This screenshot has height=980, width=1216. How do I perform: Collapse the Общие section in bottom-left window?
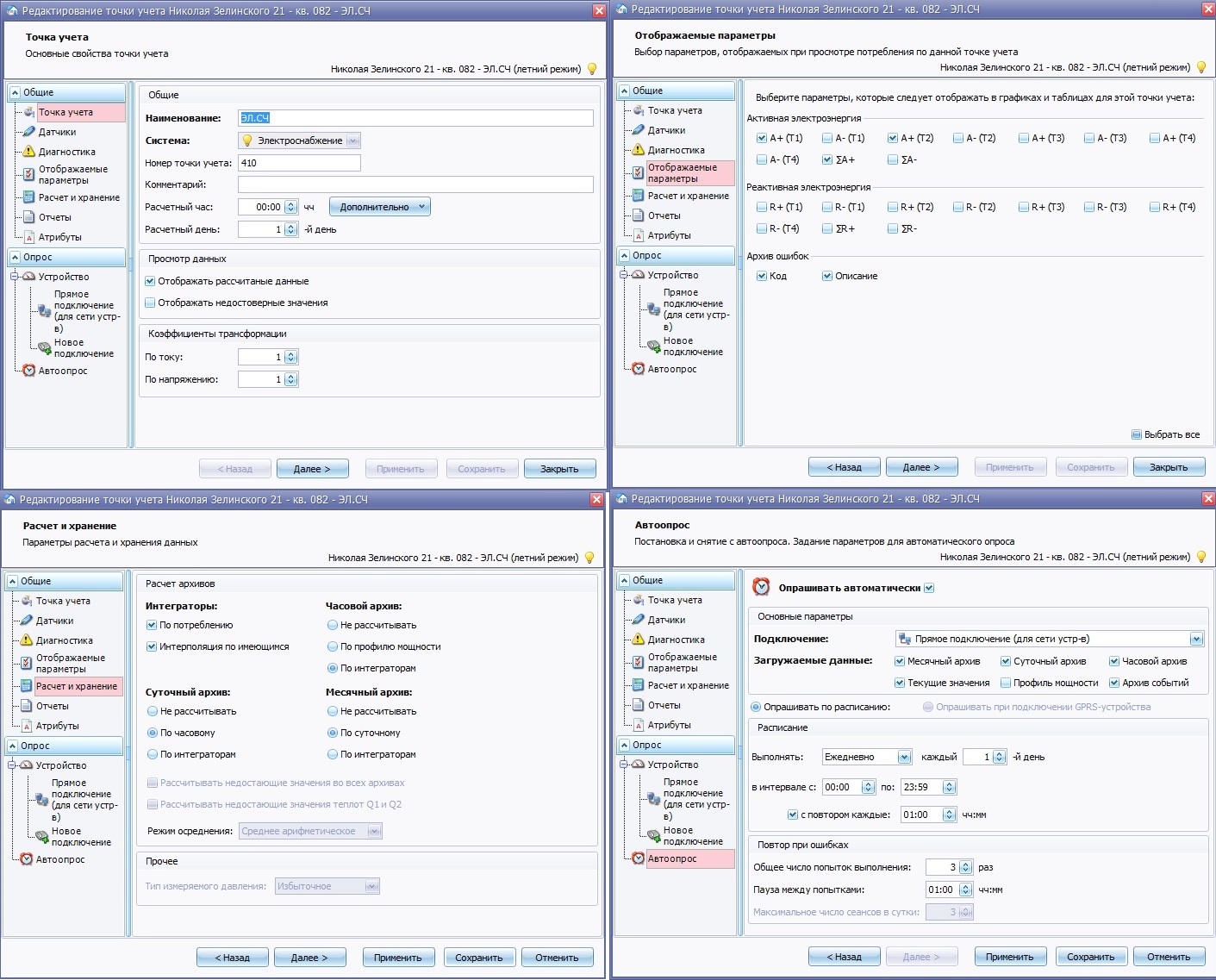click(x=12, y=581)
